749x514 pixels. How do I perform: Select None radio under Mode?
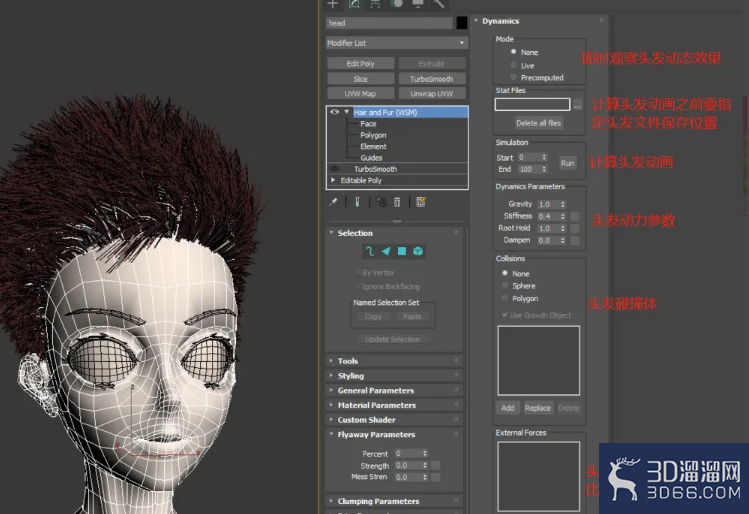(514, 52)
